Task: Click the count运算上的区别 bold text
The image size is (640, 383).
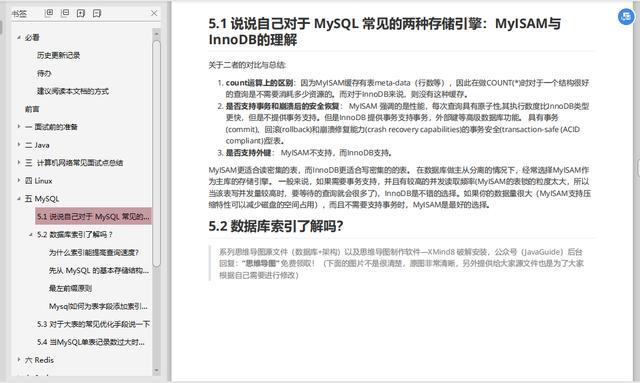Action: pos(259,83)
